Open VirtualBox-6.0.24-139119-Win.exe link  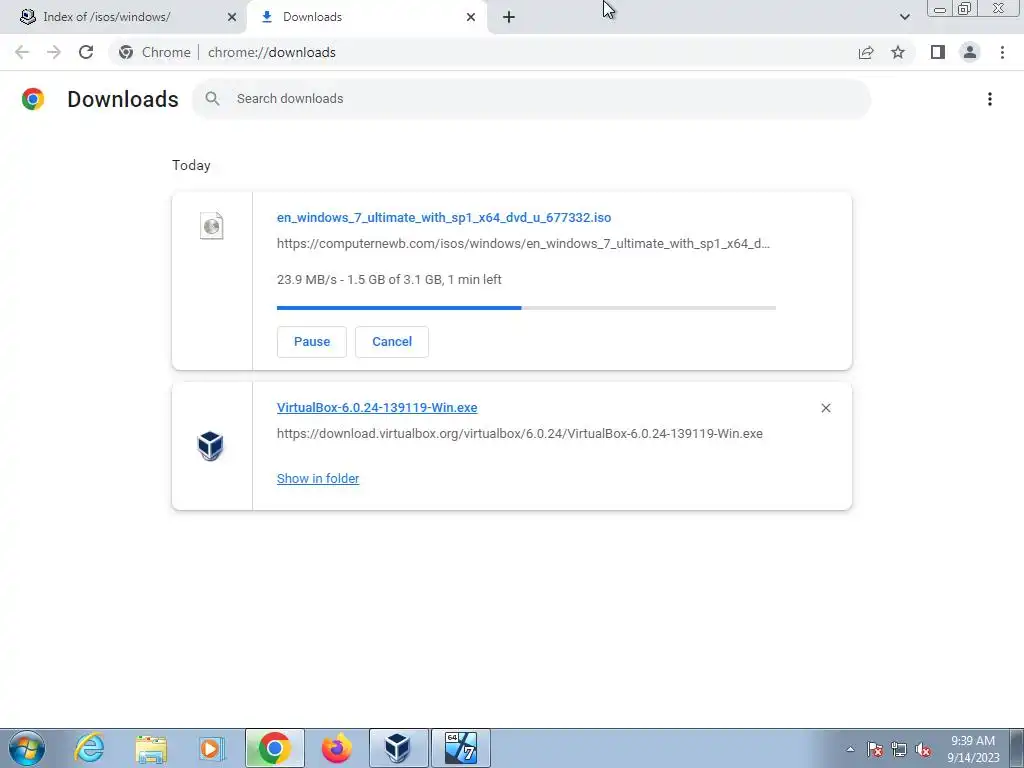377,408
